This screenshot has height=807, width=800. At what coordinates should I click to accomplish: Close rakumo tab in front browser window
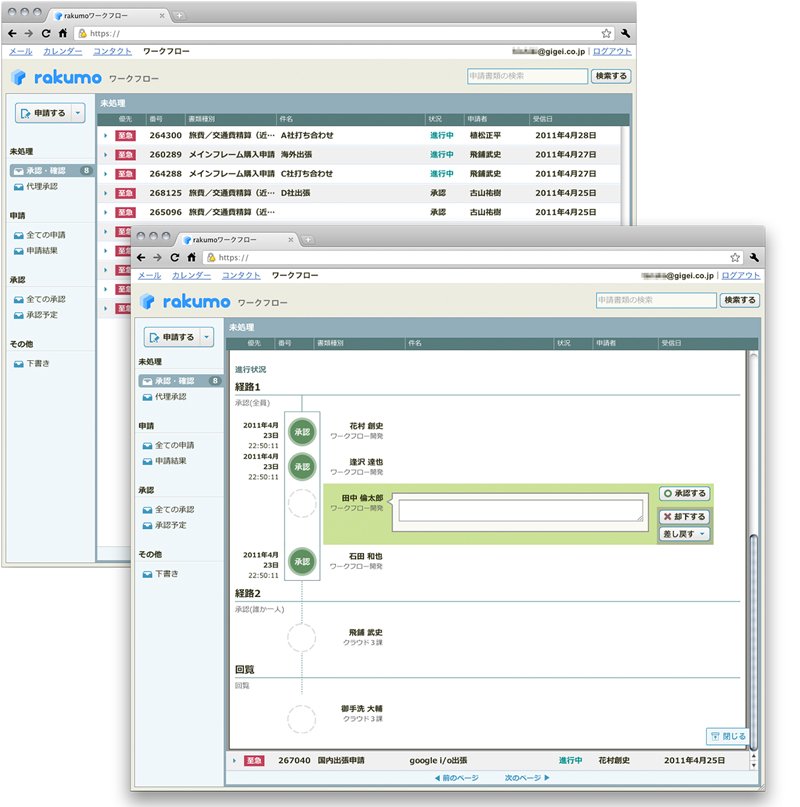tap(291, 240)
